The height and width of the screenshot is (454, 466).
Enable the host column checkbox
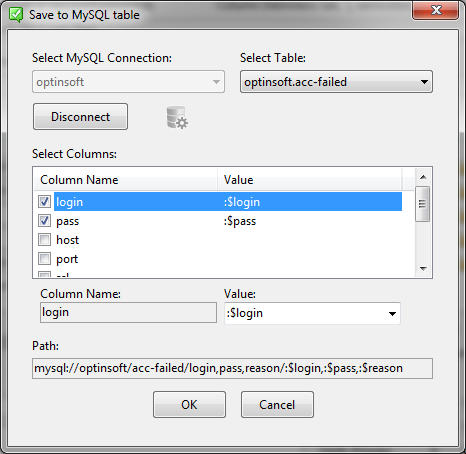[44, 240]
